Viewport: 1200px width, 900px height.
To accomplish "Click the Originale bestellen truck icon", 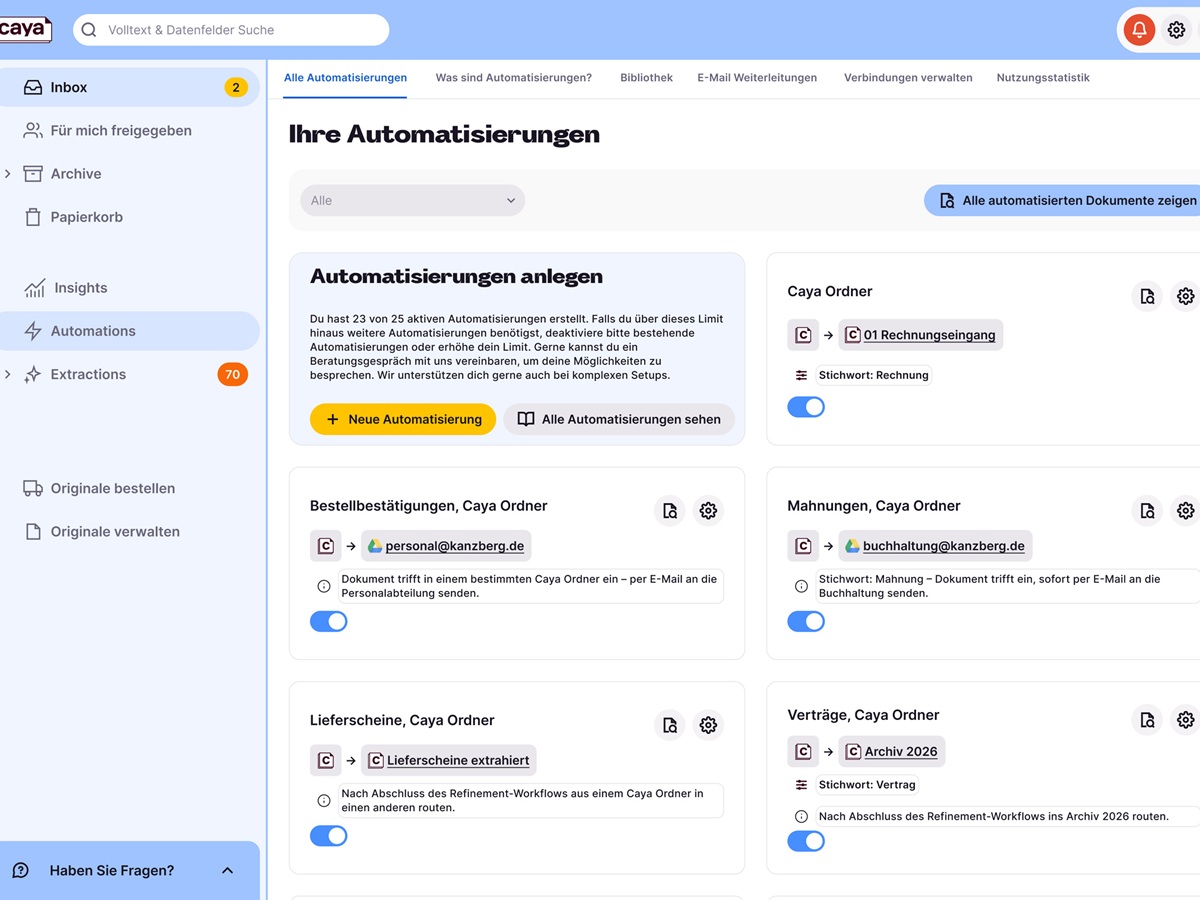I will point(33,488).
